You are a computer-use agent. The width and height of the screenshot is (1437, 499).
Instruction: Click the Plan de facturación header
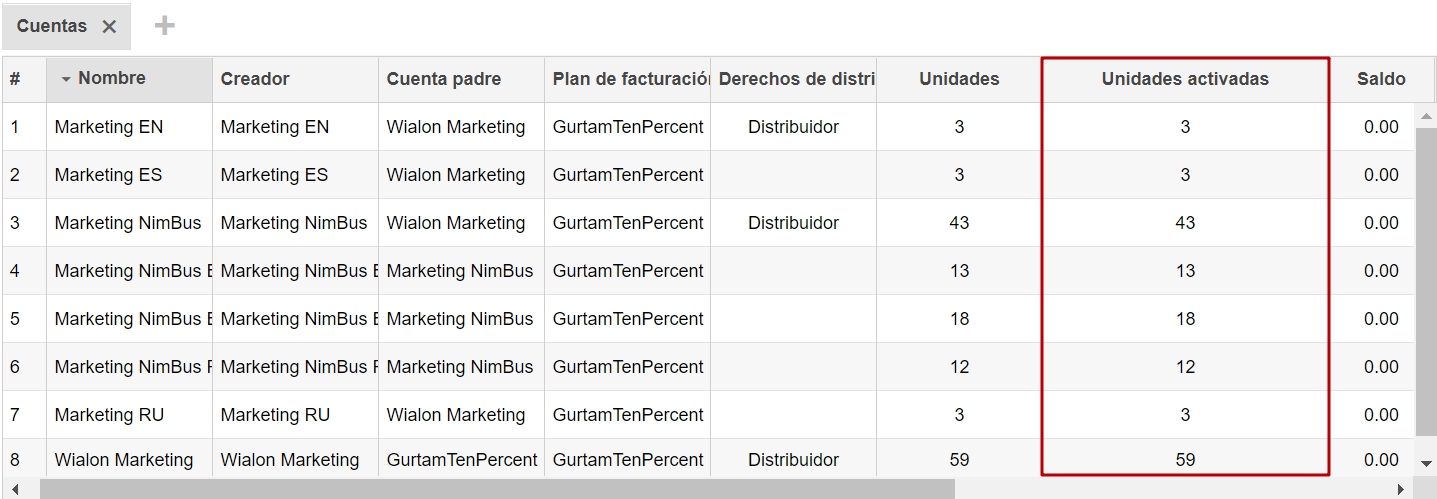628,79
